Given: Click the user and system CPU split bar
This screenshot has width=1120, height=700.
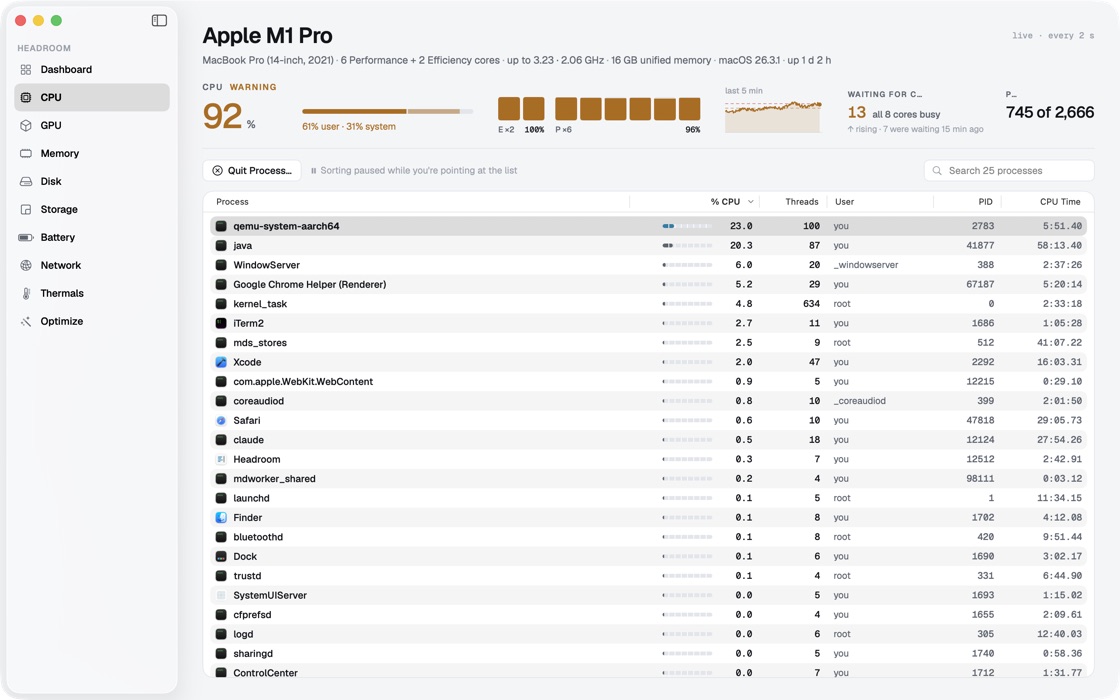Looking at the screenshot, I should point(387,111).
